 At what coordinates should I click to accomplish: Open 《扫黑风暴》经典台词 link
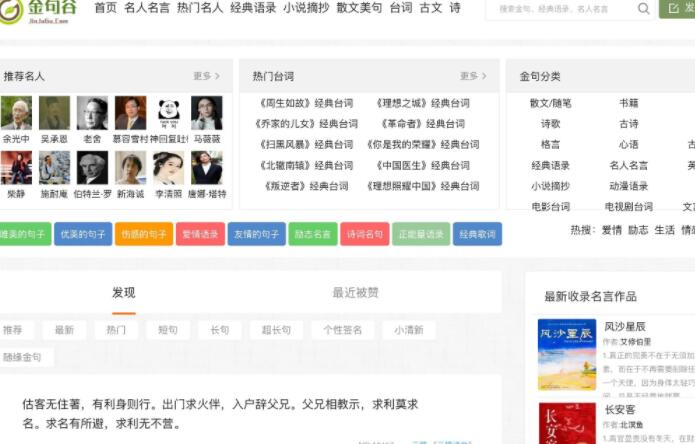306,144
